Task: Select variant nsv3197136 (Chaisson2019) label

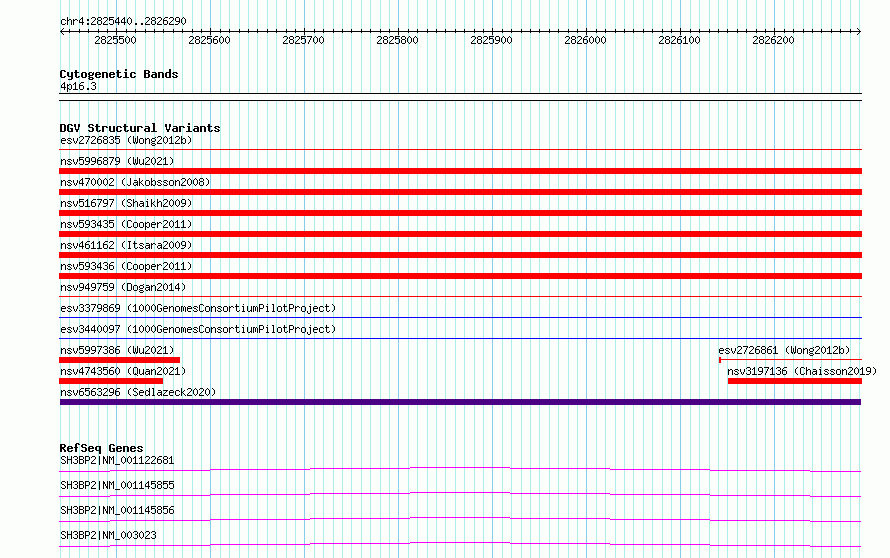Action: 802,371
